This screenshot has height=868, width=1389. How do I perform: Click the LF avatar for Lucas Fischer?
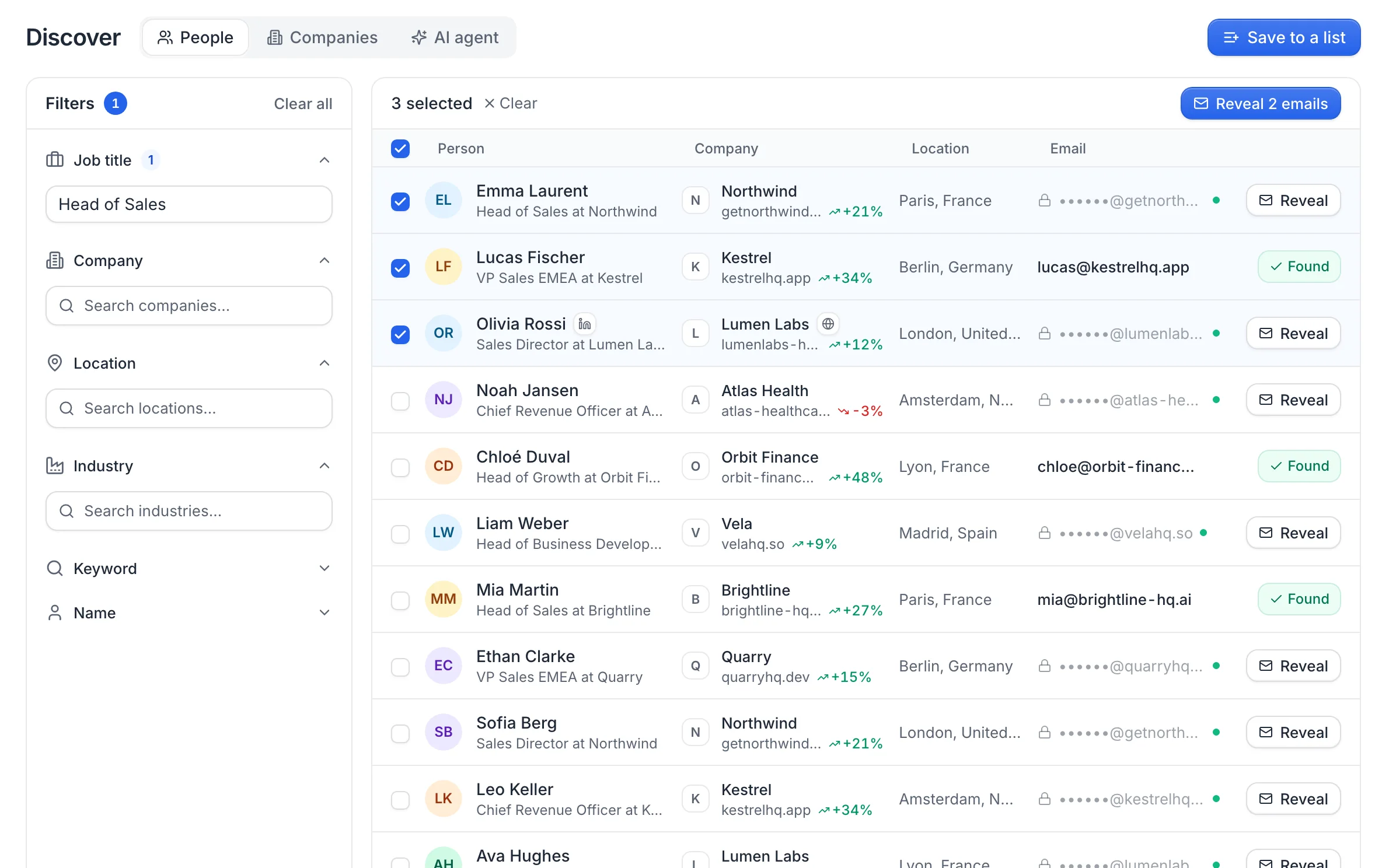click(x=444, y=267)
